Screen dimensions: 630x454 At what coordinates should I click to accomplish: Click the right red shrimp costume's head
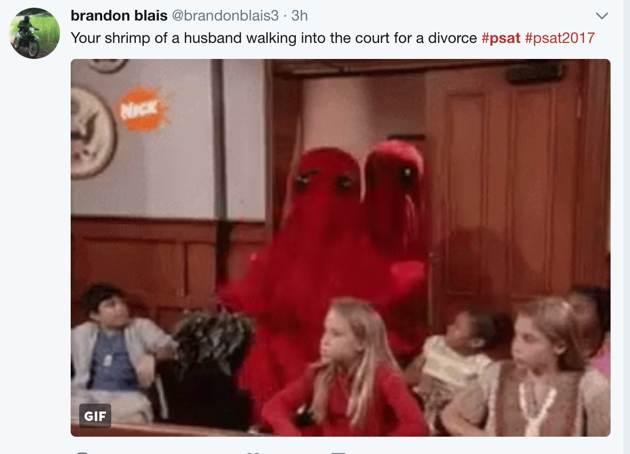coord(396,169)
